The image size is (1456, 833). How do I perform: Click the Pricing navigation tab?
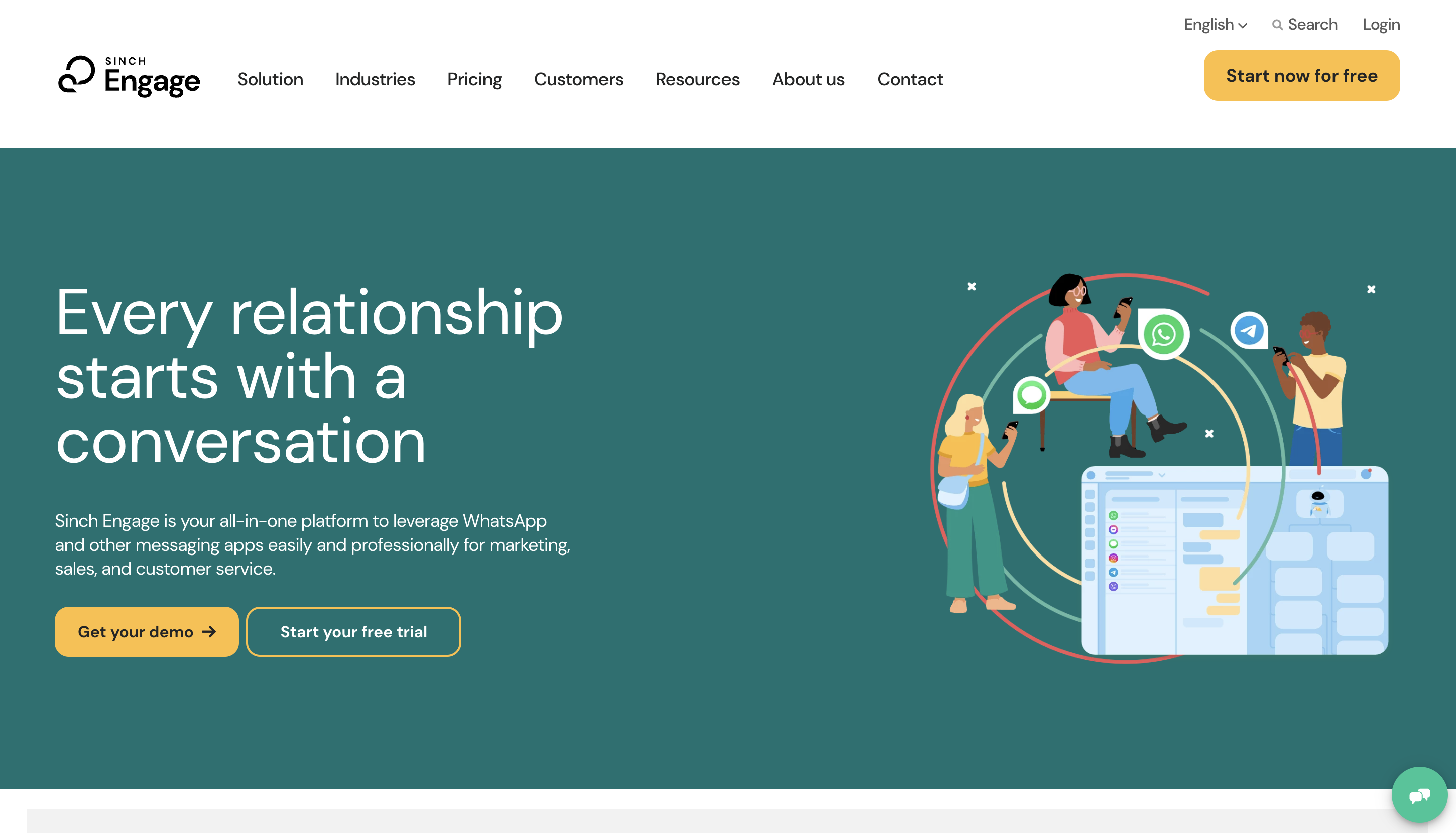pyautogui.click(x=475, y=79)
